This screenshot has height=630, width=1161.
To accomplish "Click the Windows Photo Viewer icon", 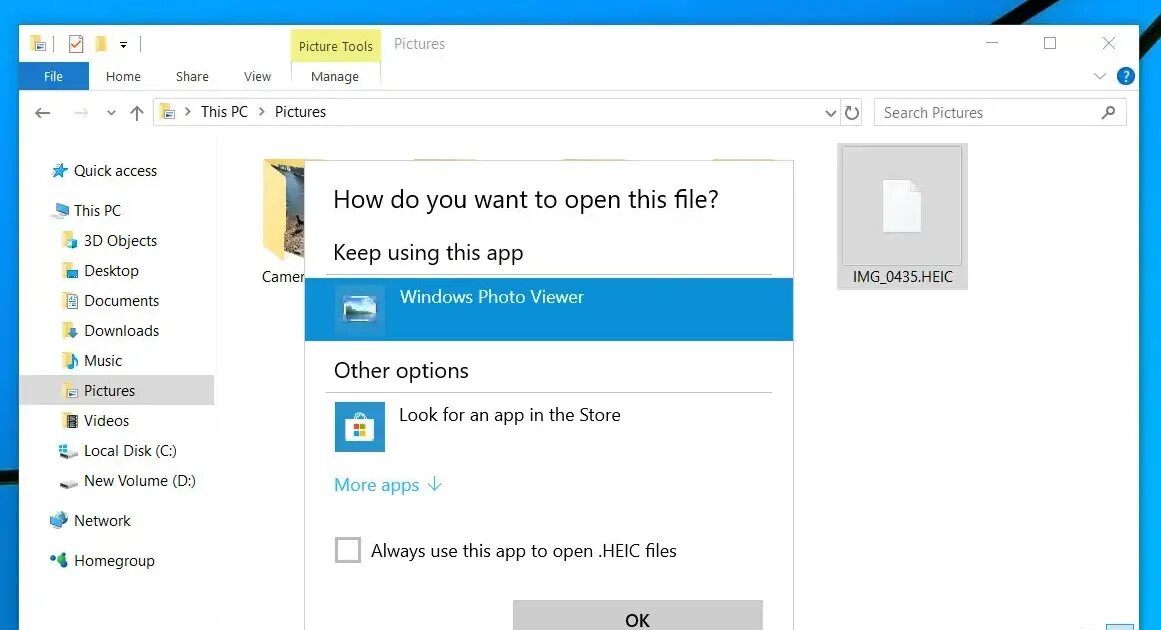I will (x=359, y=309).
